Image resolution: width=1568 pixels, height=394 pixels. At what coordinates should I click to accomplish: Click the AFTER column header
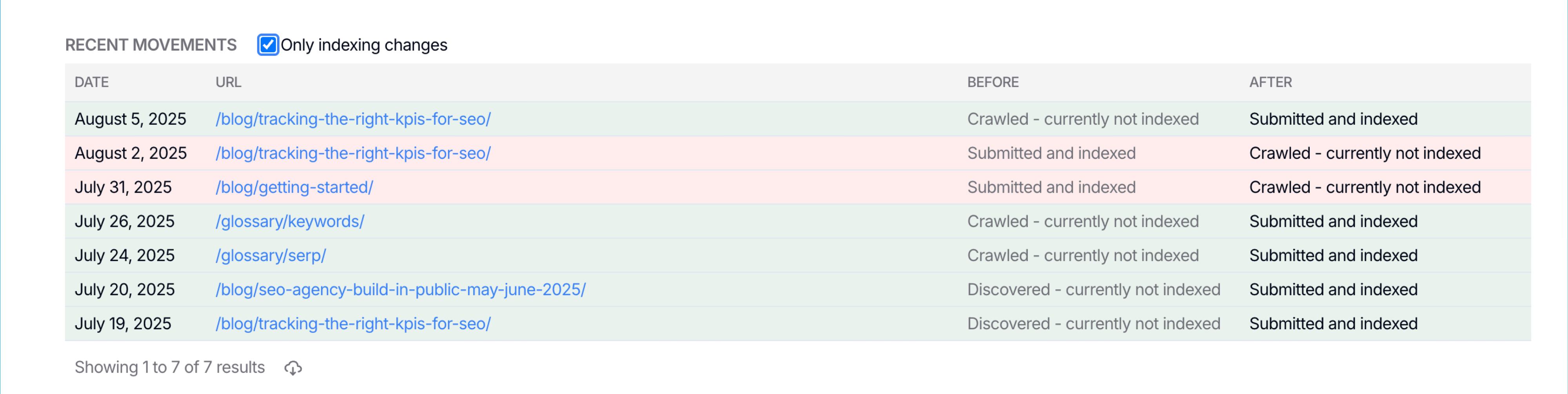[1270, 82]
